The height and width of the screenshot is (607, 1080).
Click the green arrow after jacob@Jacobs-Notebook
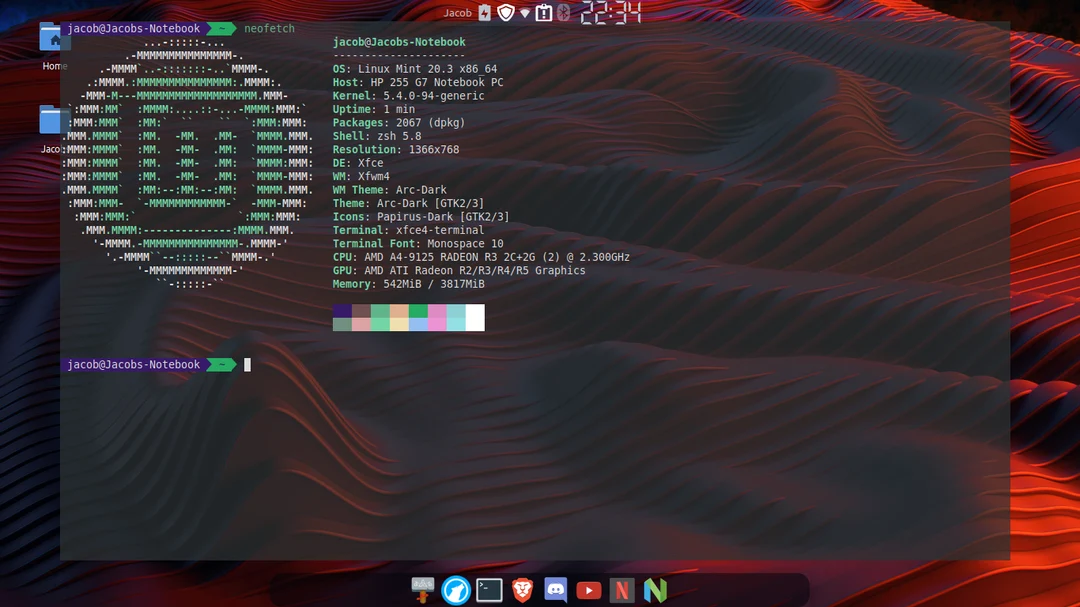[x=219, y=364]
